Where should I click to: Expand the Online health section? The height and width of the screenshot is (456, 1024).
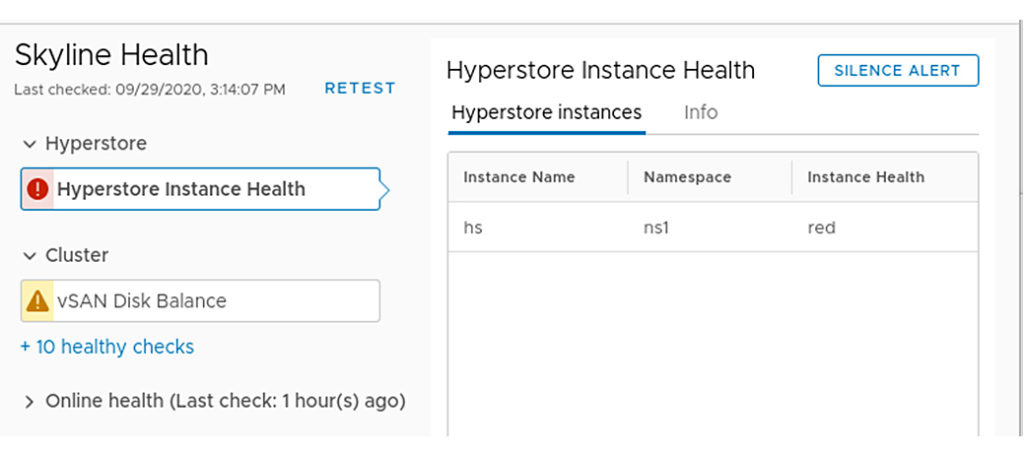pyautogui.click(x=29, y=402)
